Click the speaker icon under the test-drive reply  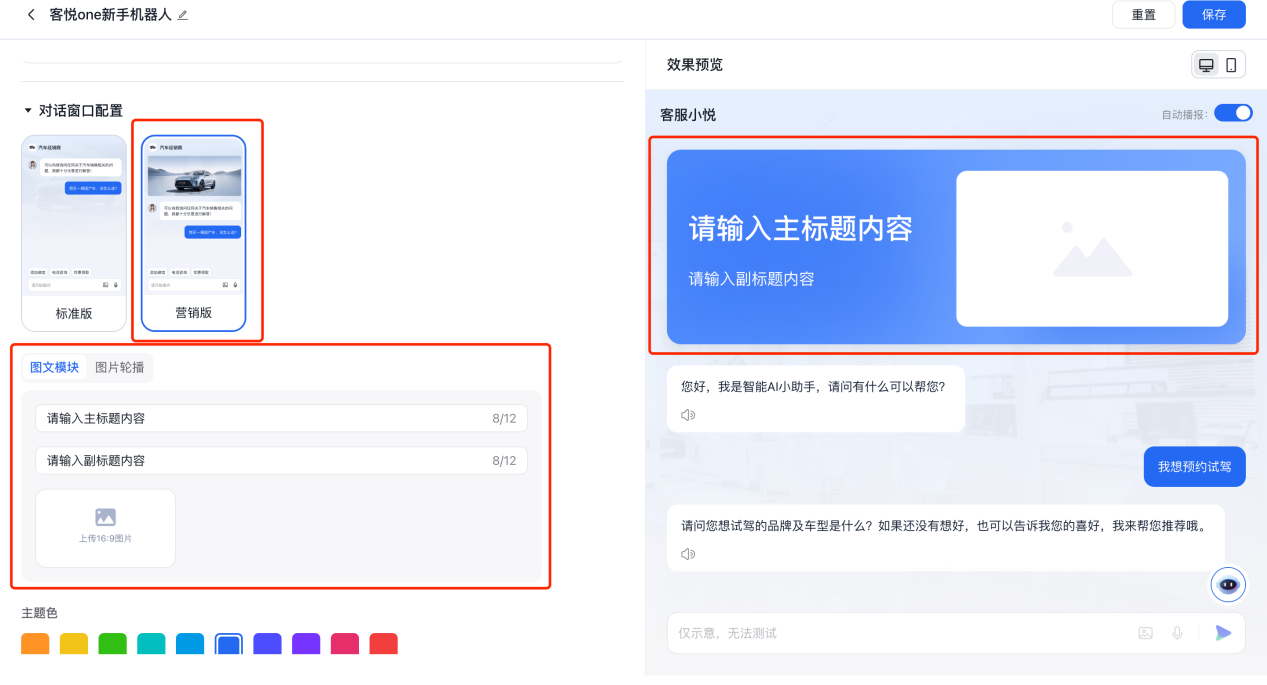click(x=687, y=553)
